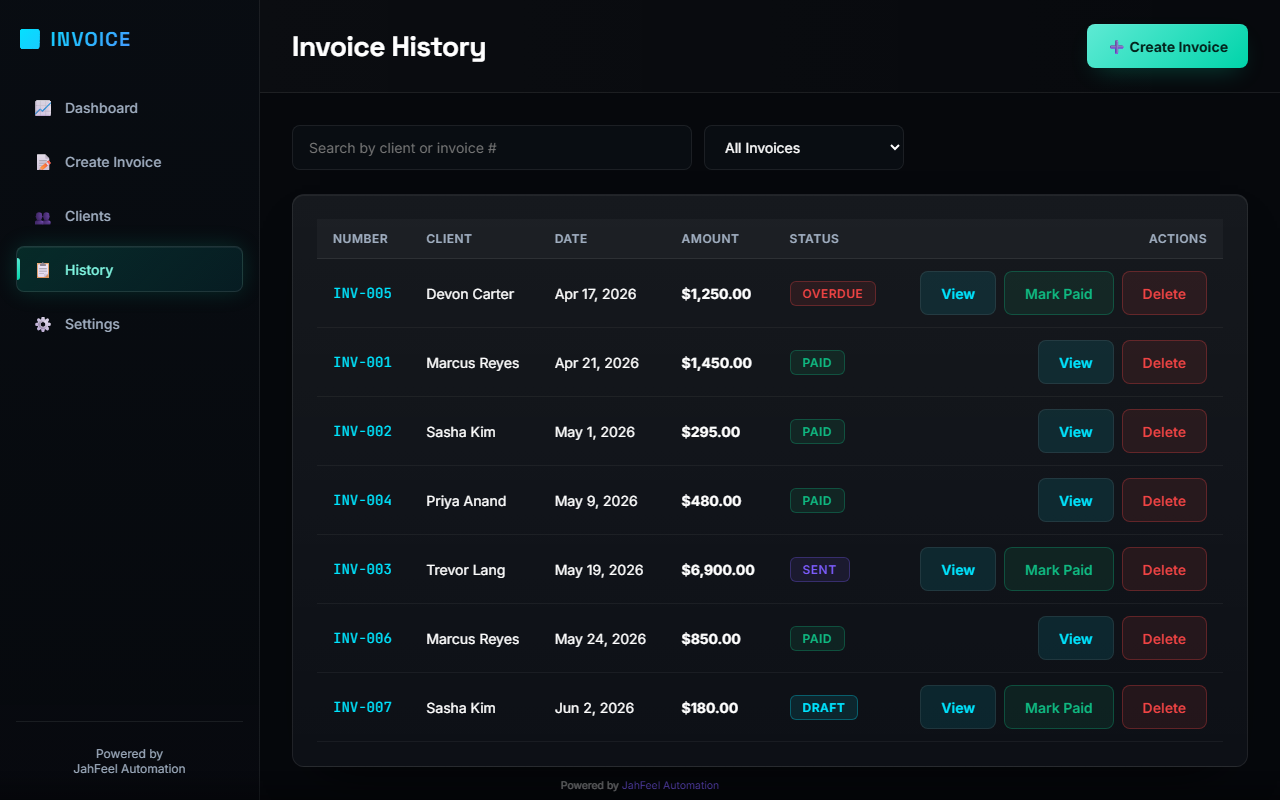Image resolution: width=1280 pixels, height=800 pixels.
Task: Click invoice number INV-005
Action: (362, 293)
